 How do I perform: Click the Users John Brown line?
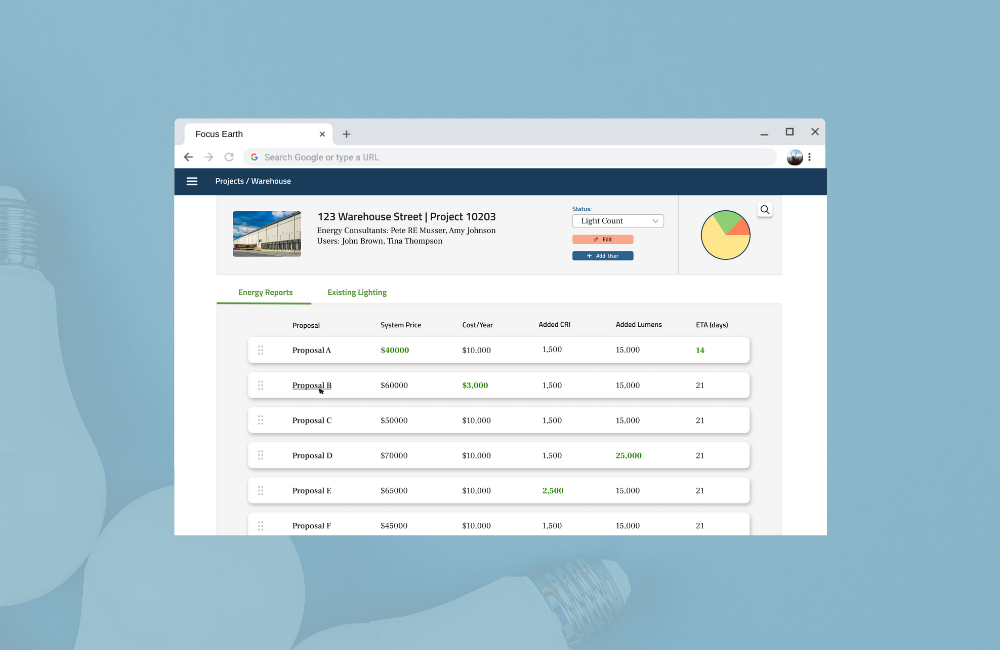point(379,241)
